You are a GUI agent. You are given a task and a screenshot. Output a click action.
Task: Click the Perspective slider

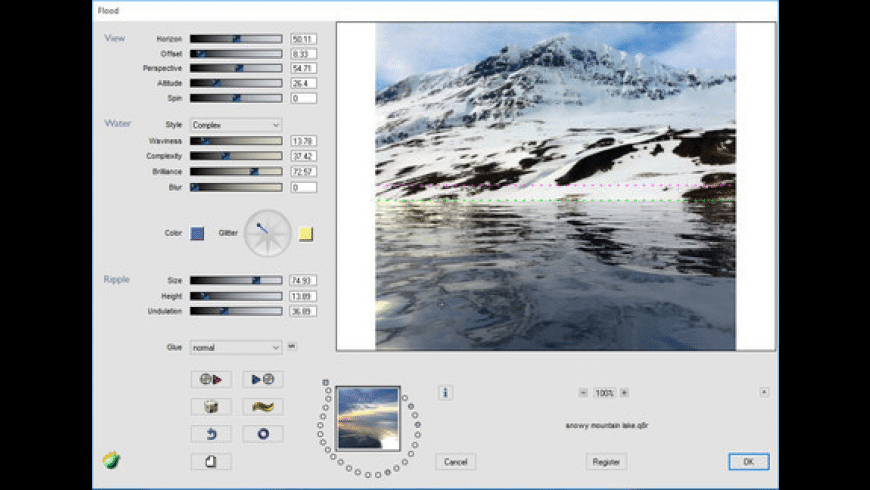(236, 68)
